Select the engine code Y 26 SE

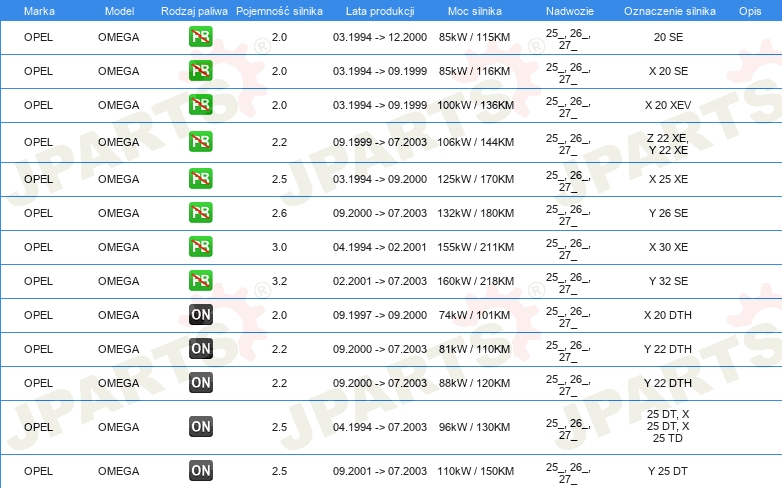tap(668, 213)
